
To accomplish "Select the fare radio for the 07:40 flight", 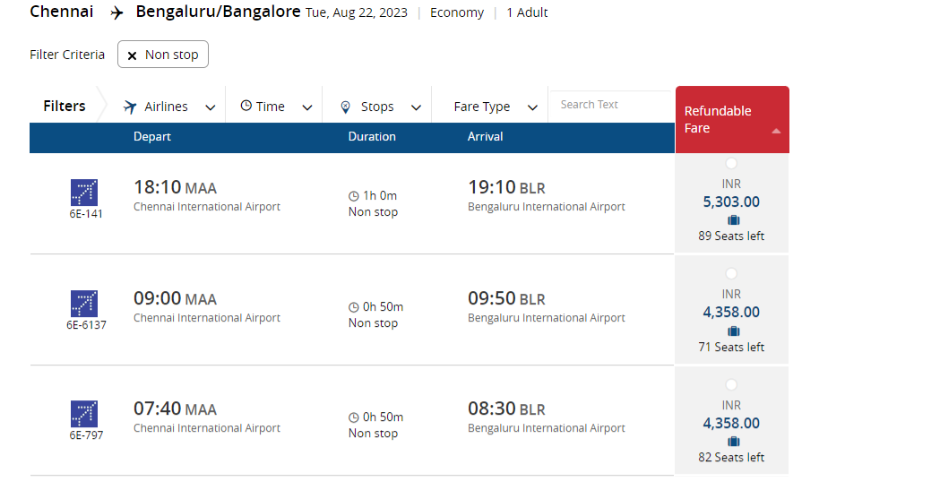I will pos(731,384).
